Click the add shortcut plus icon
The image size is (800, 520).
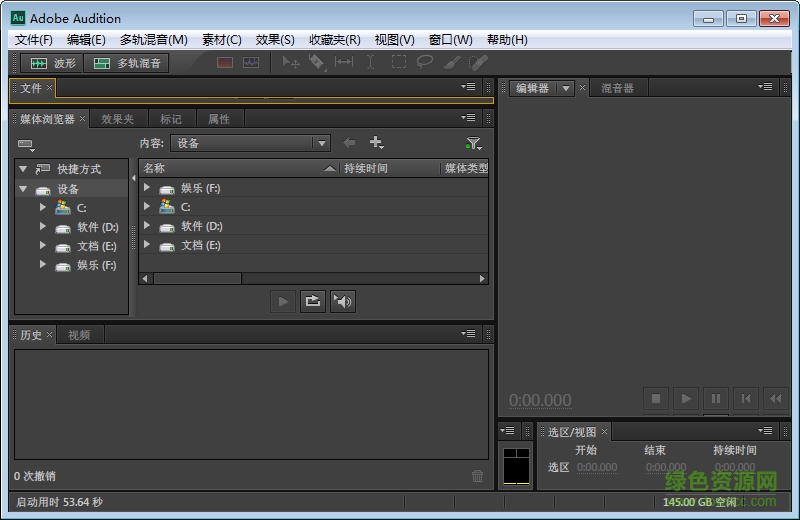(x=377, y=143)
